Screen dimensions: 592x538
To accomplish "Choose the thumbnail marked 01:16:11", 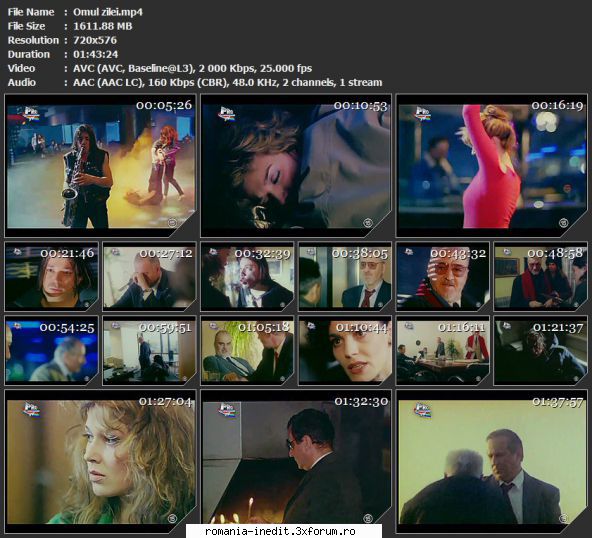I will tap(443, 351).
